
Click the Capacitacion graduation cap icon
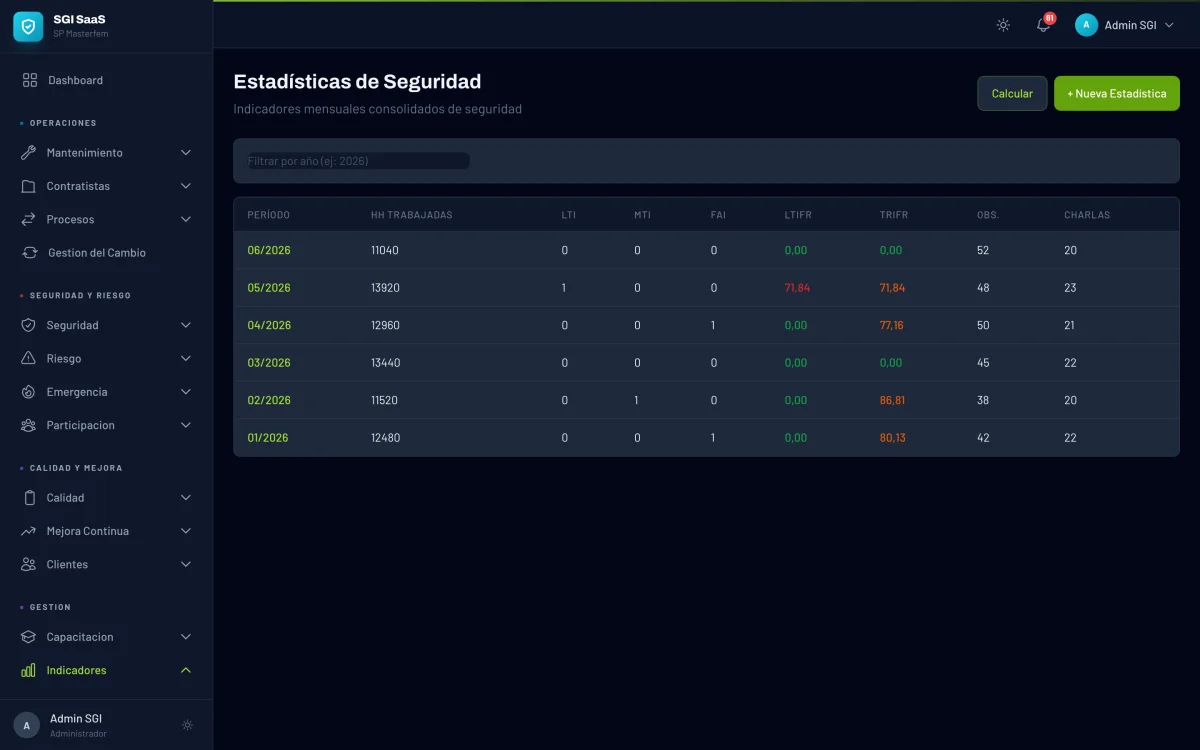[28, 637]
